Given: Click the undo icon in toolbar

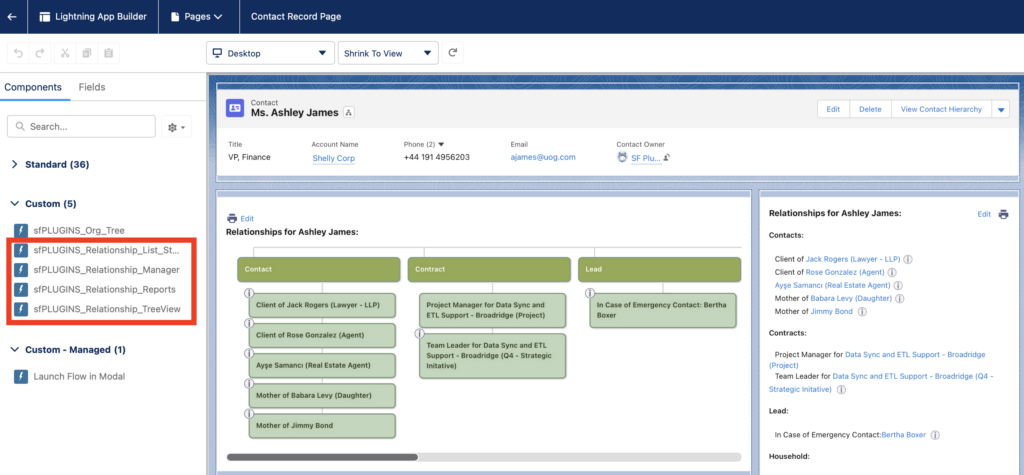Looking at the screenshot, I should coord(17,53).
